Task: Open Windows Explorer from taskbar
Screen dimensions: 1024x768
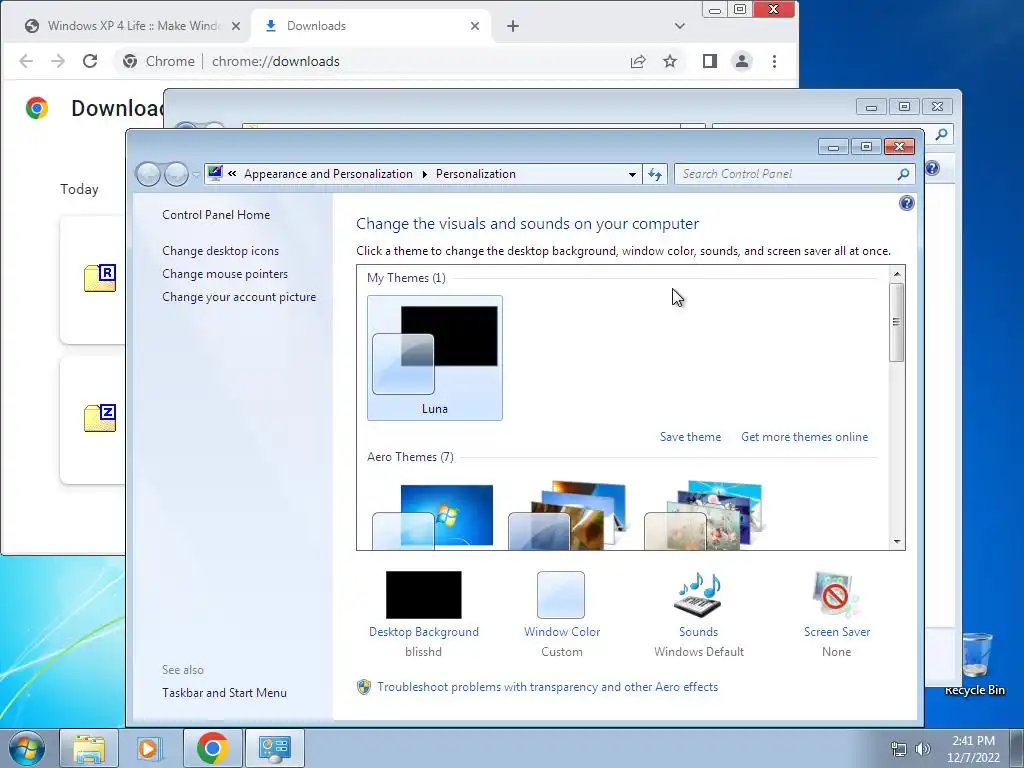Action: pyautogui.click(x=89, y=748)
